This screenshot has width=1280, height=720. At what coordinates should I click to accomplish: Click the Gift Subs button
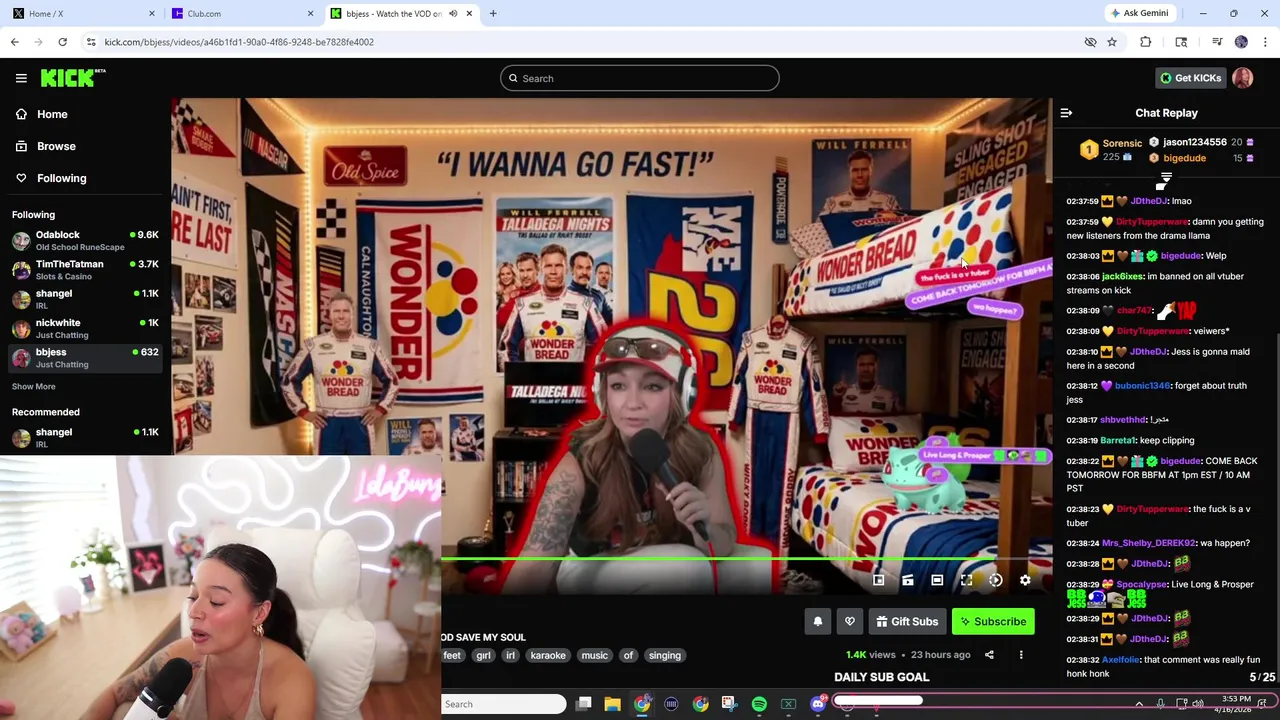point(907,622)
